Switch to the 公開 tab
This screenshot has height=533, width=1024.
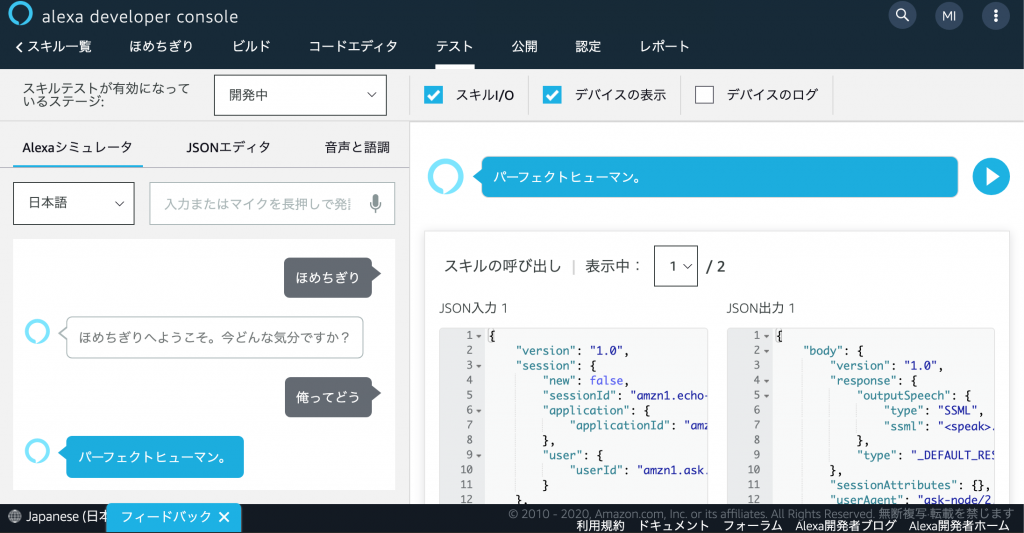524,46
